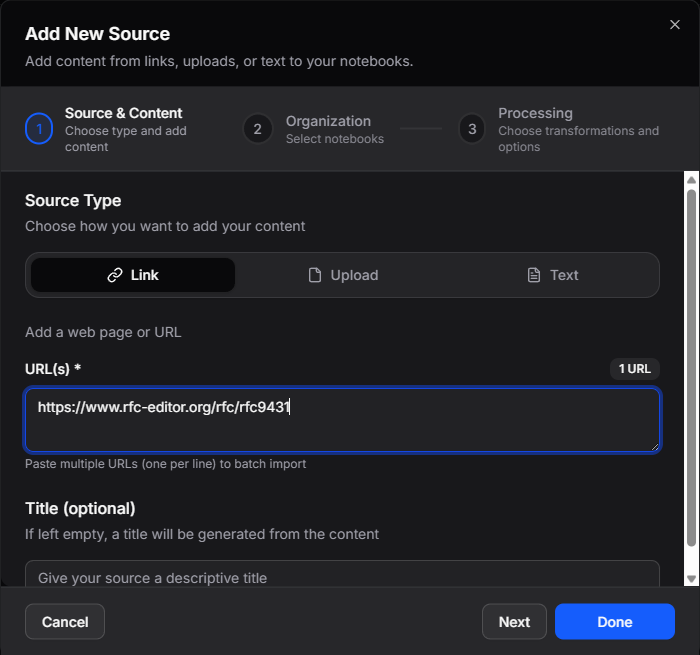This screenshot has width=700, height=655.
Task: Click the URL textarea resize handle
Action: click(x=654, y=447)
